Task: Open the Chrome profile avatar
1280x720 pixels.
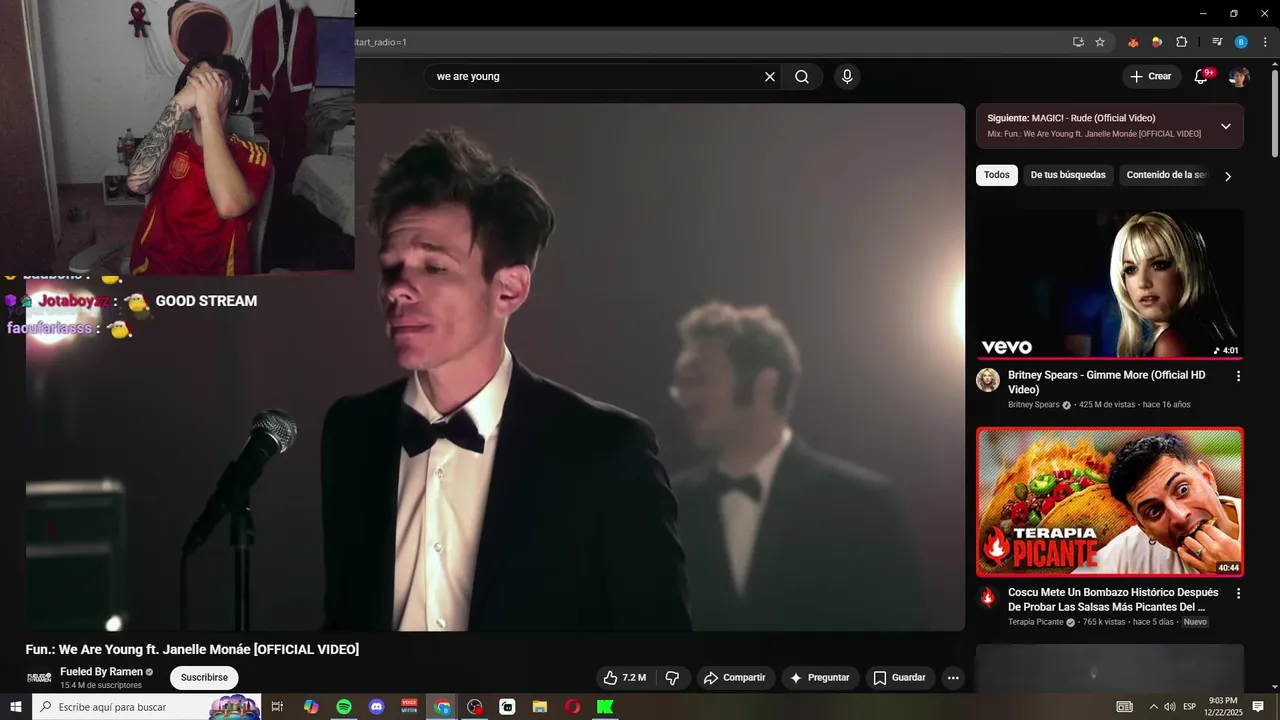Action: [x=1241, y=42]
